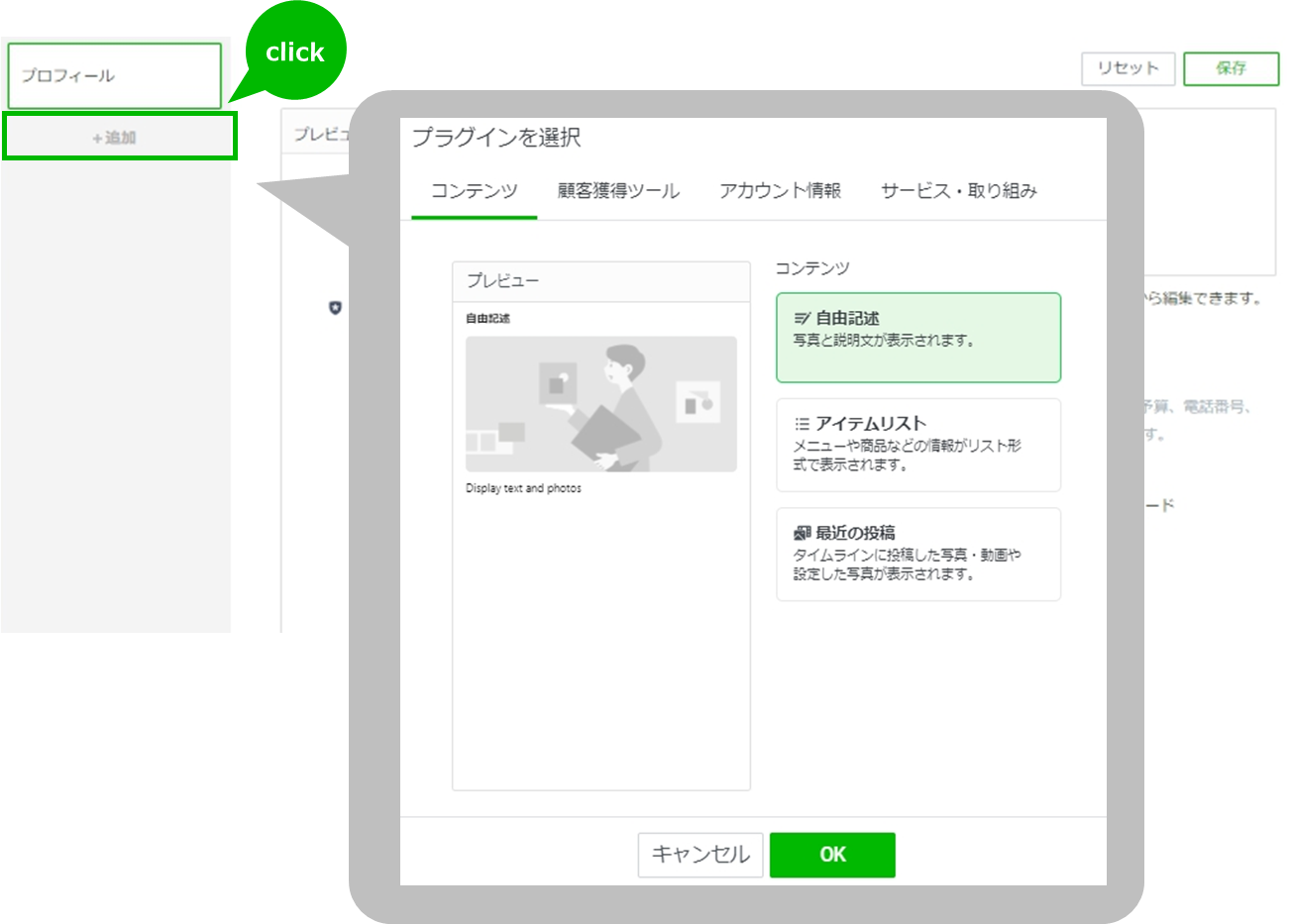Image resolution: width=1292 pixels, height=924 pixels.
Task: Click the list icon beside アイテムリスト
Action: 802,424
